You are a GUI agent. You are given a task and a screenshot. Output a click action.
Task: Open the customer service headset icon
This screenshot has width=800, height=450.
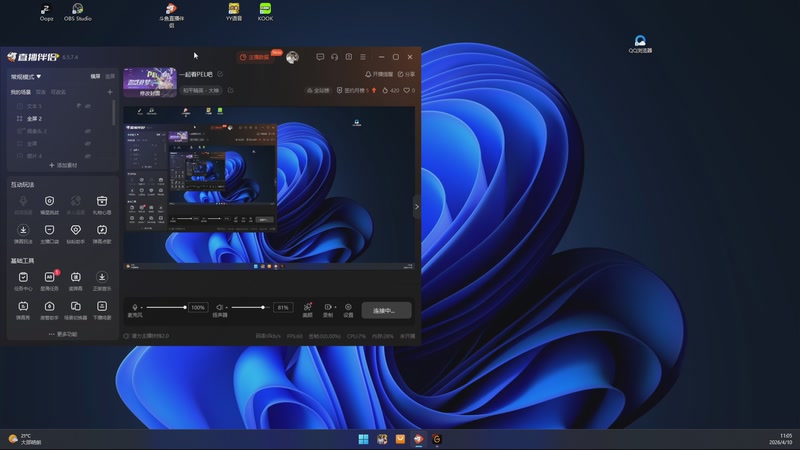coord(334,57)
